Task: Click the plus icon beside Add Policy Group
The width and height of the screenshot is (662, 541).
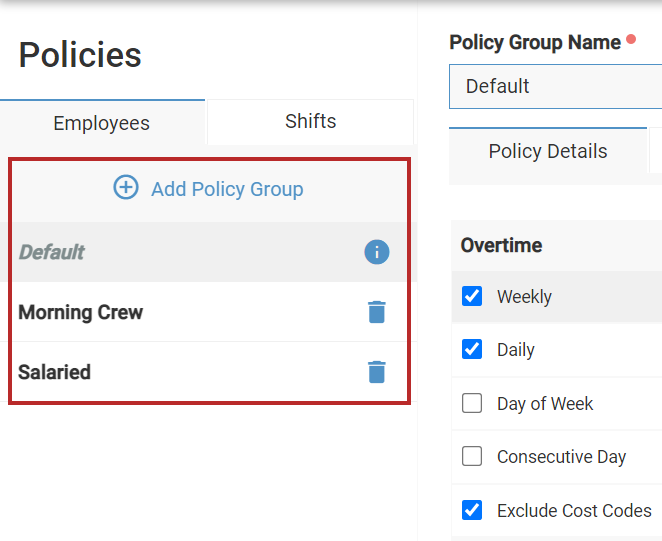Action: point(126,187)
